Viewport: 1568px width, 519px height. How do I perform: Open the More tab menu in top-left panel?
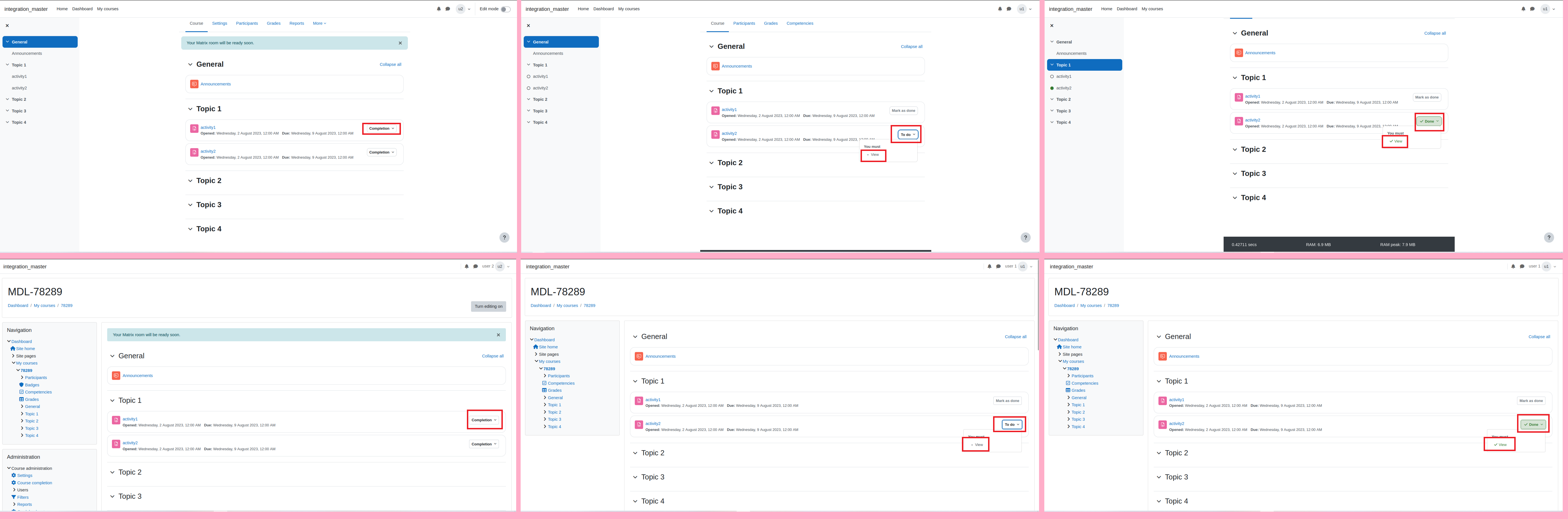tap(320, 23)
